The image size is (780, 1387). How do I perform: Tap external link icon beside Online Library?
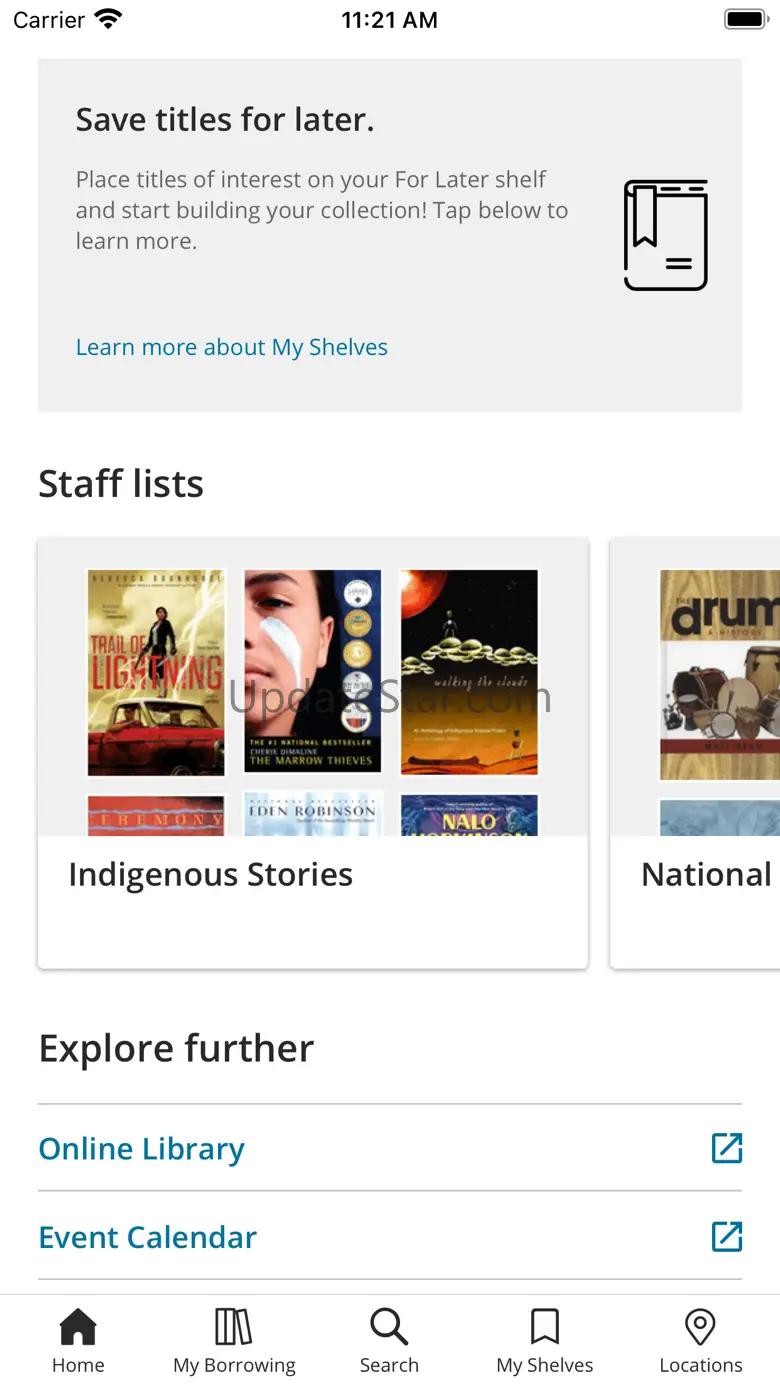(727, 1148)
